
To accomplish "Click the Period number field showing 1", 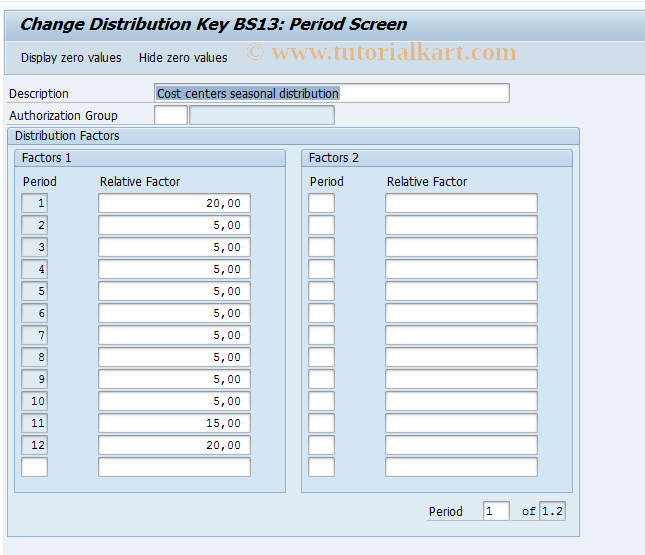I will 497,511.
